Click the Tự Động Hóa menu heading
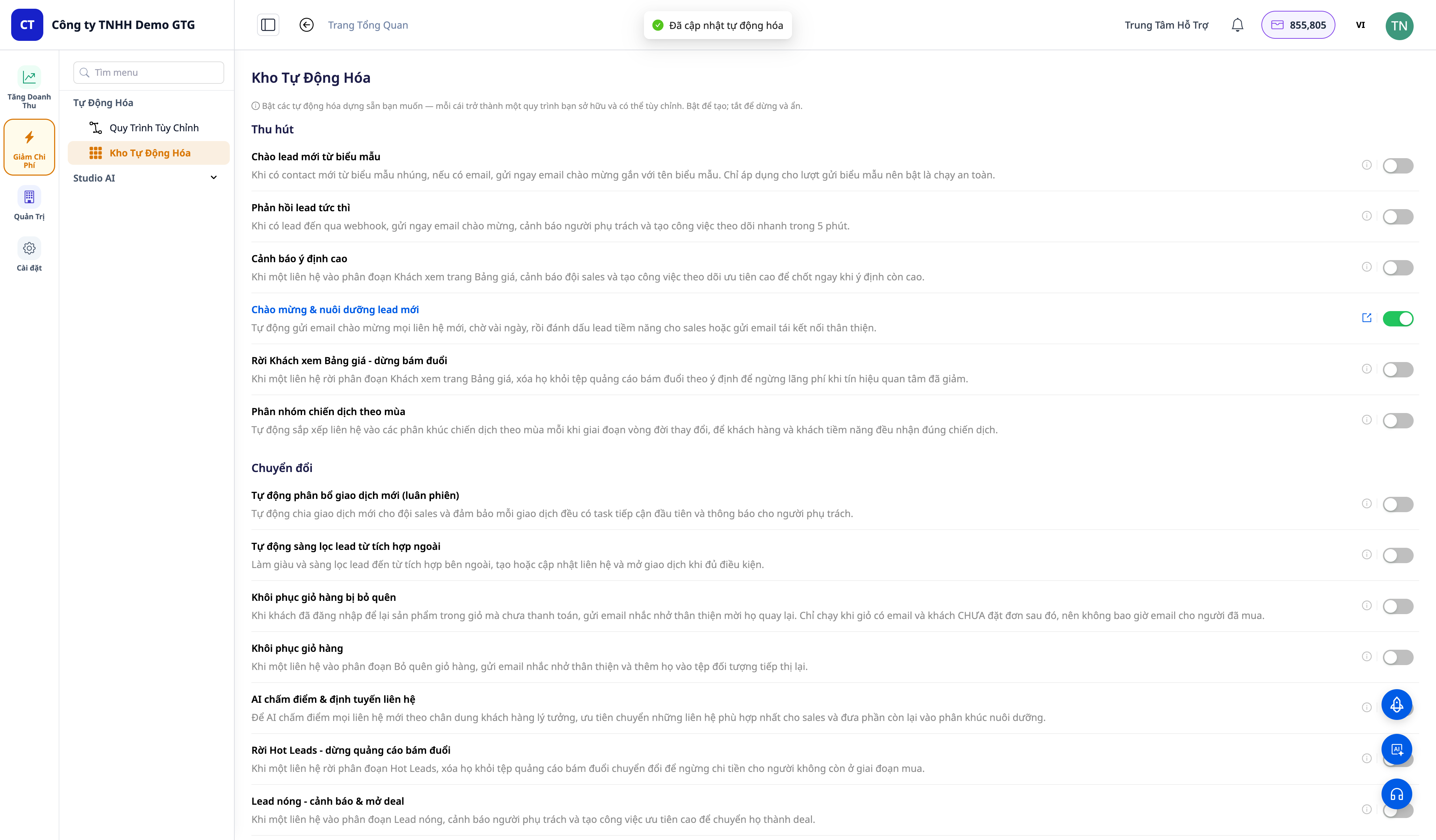The image size is (1436, 840). click(x=103, y=103)
